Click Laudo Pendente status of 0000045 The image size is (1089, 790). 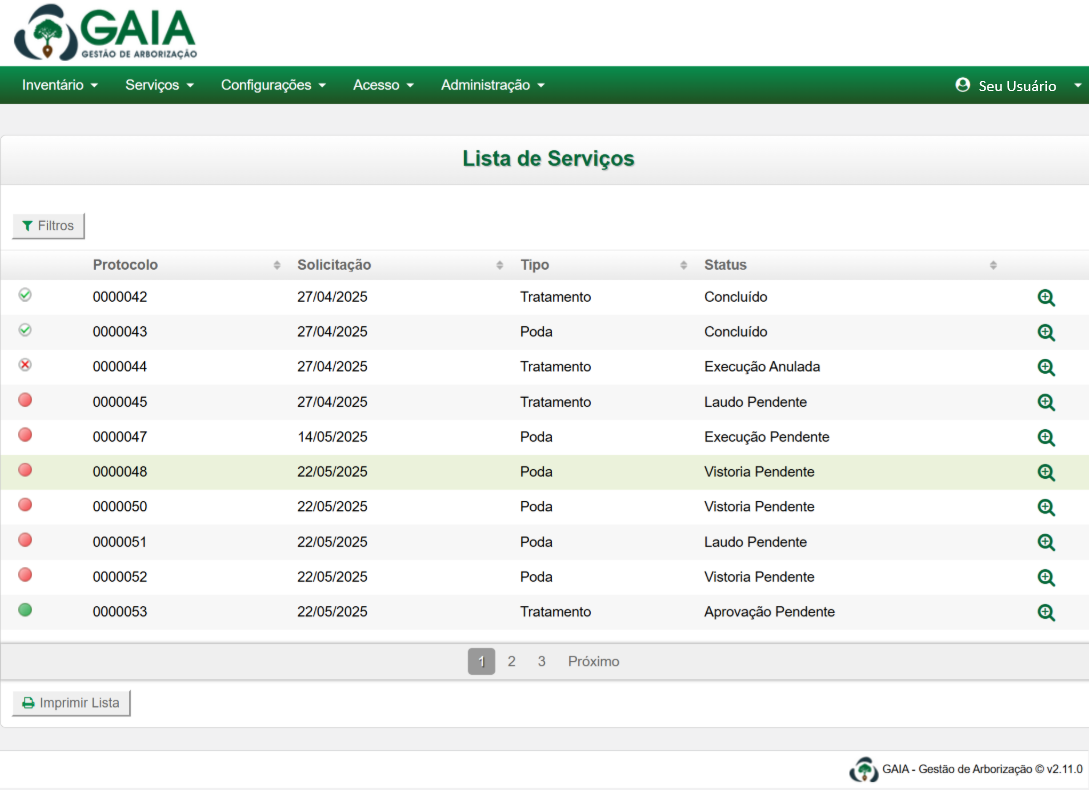[x=756, y=402]
